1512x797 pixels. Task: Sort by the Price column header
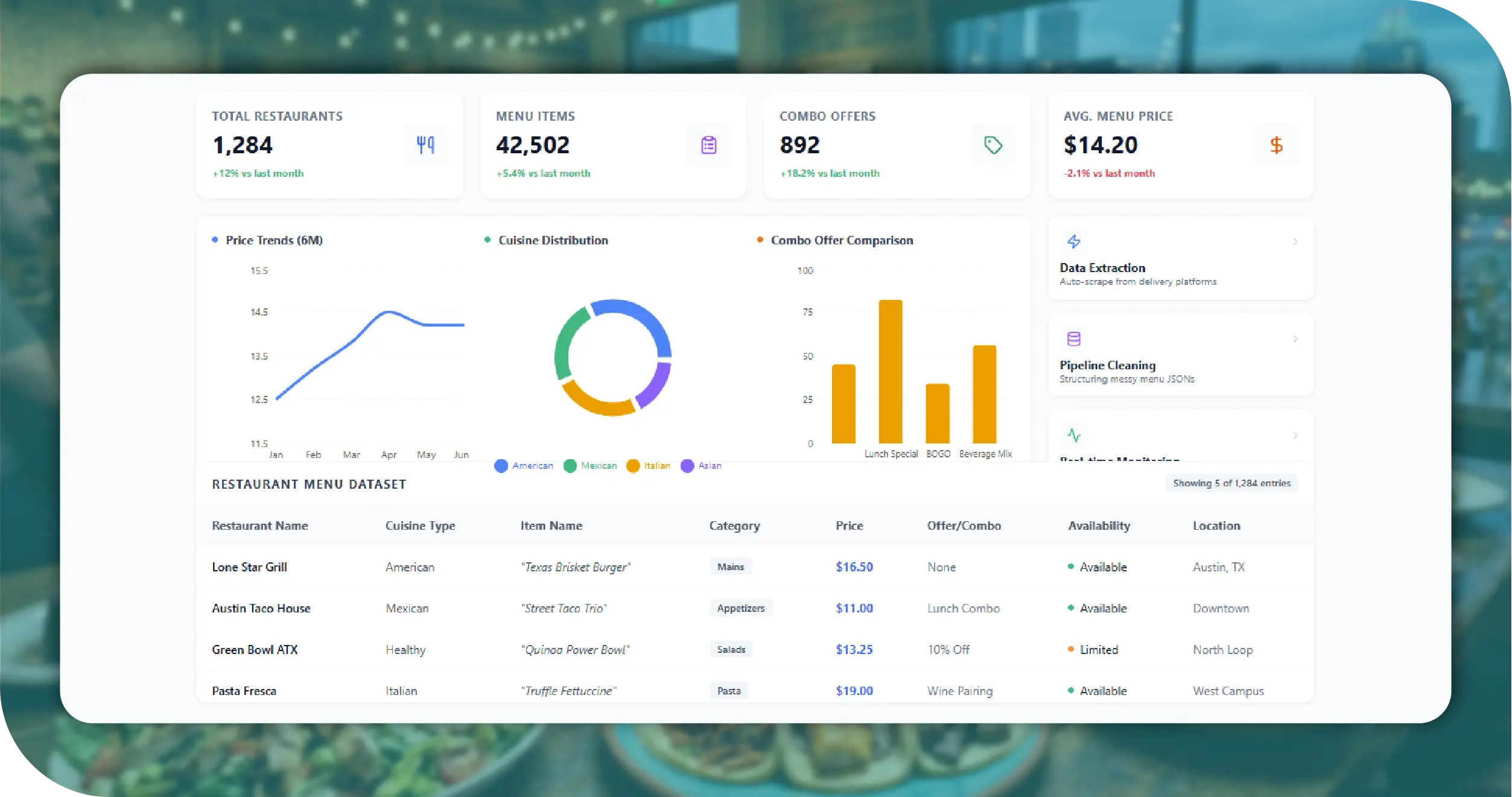(x=849, y=526)
